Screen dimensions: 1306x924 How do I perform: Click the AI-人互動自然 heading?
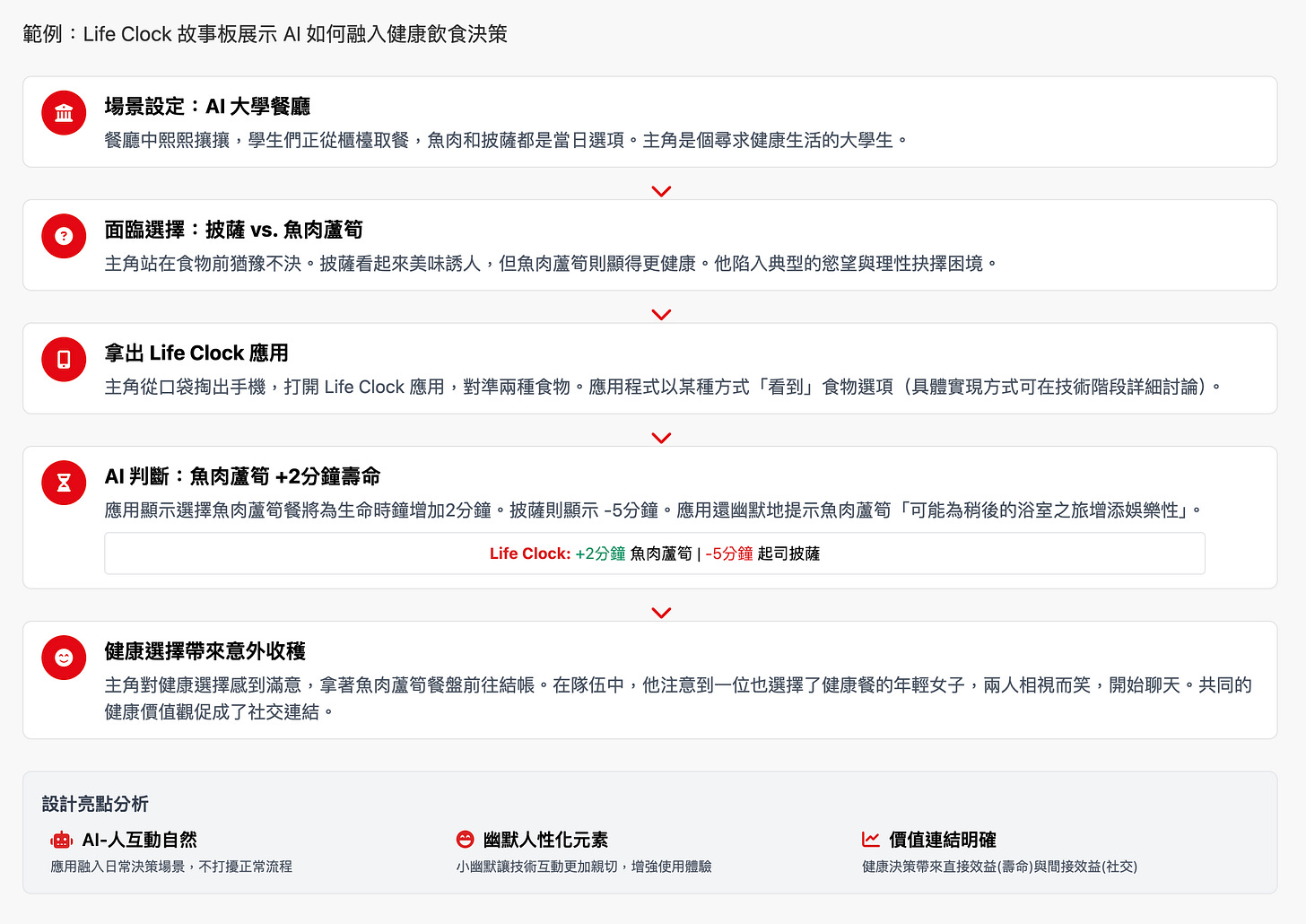[x=139, y=840]
